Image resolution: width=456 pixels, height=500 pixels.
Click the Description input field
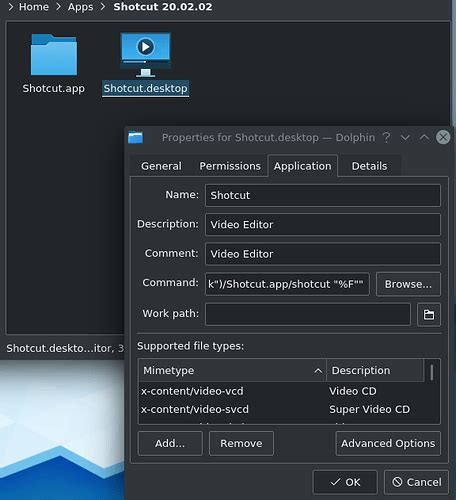pos(323,225)
